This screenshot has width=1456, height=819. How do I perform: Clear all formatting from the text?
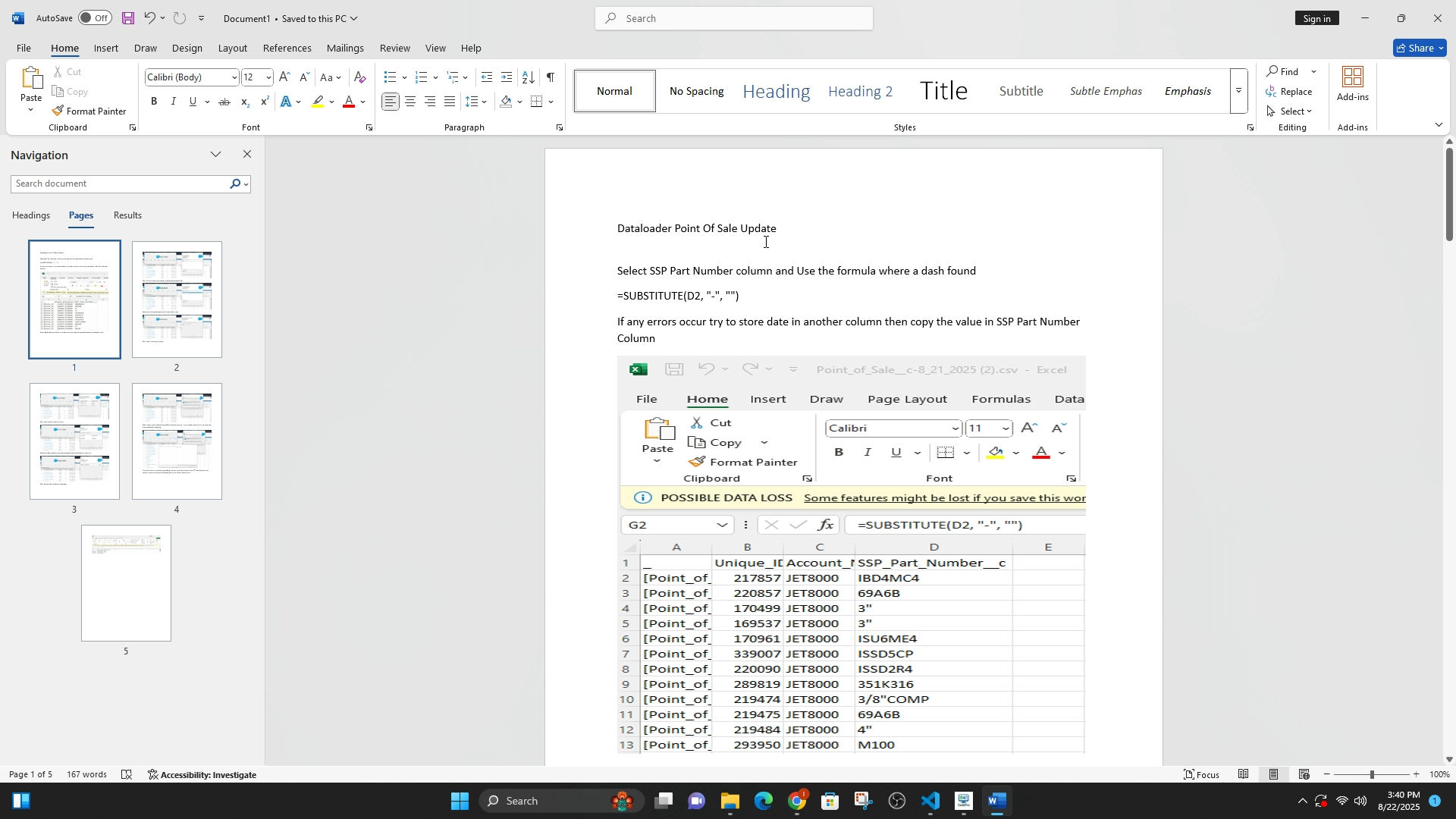pos(360,77)
